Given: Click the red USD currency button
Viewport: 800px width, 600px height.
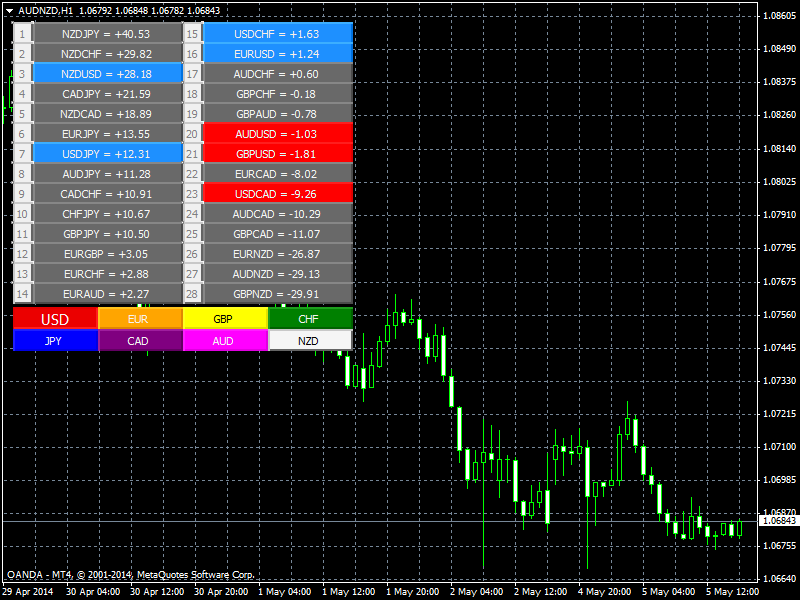Looking at the screenshot, I should [55, 319].
